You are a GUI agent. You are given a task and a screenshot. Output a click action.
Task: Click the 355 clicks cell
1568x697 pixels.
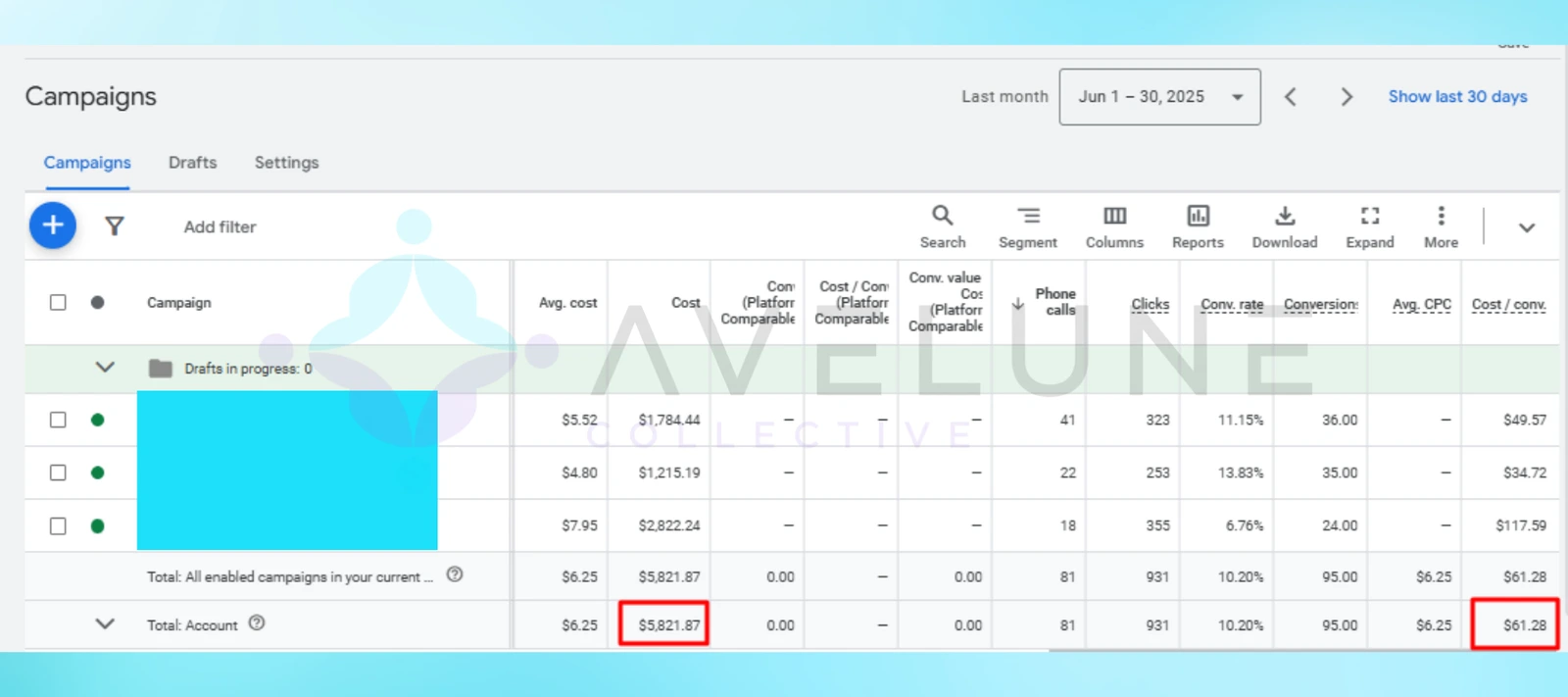coord(1158,525)
